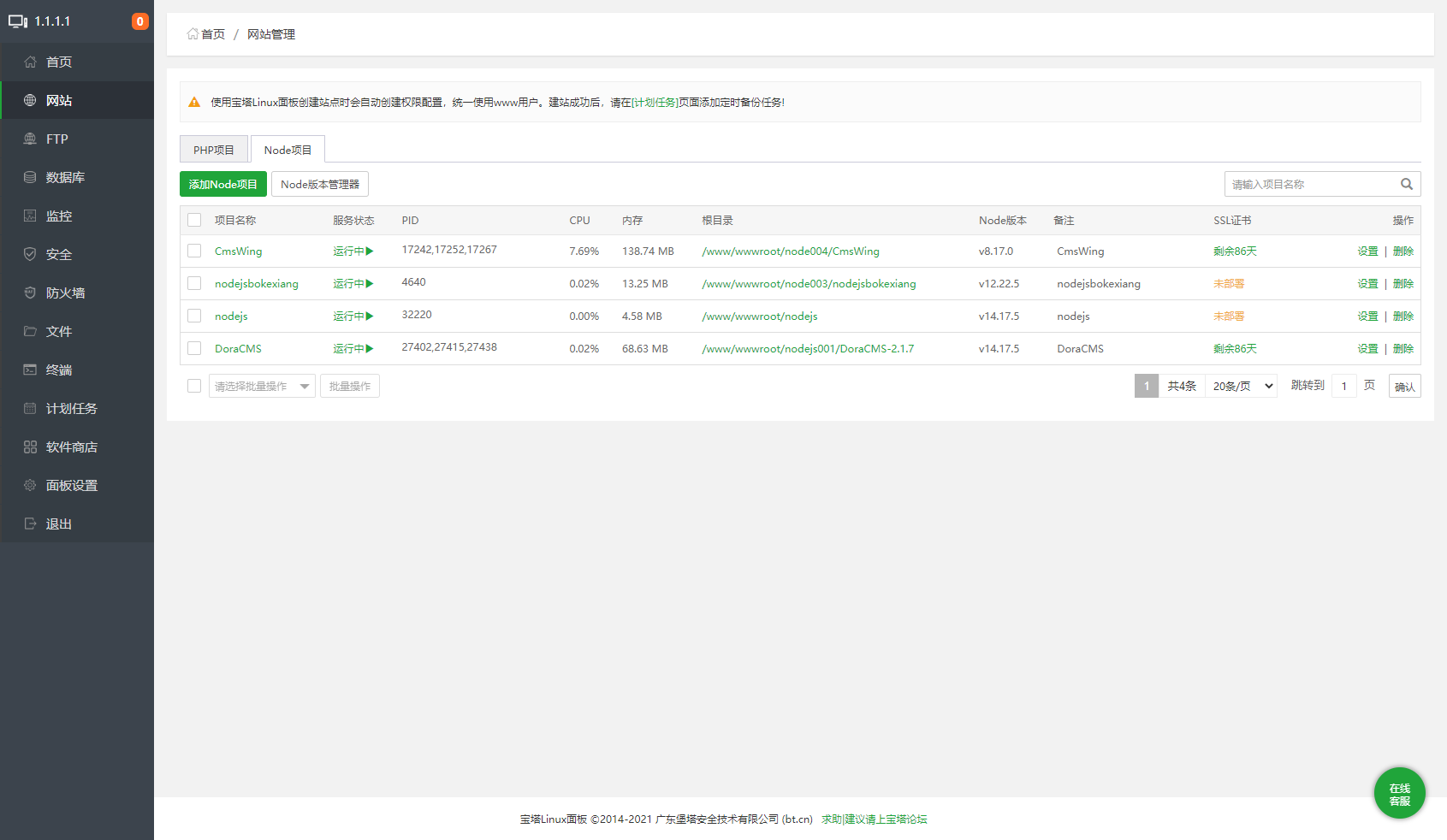This screenshot has width=1447, height=840.
Task: Open the orange notification badge showing 0
Action: 140,21
